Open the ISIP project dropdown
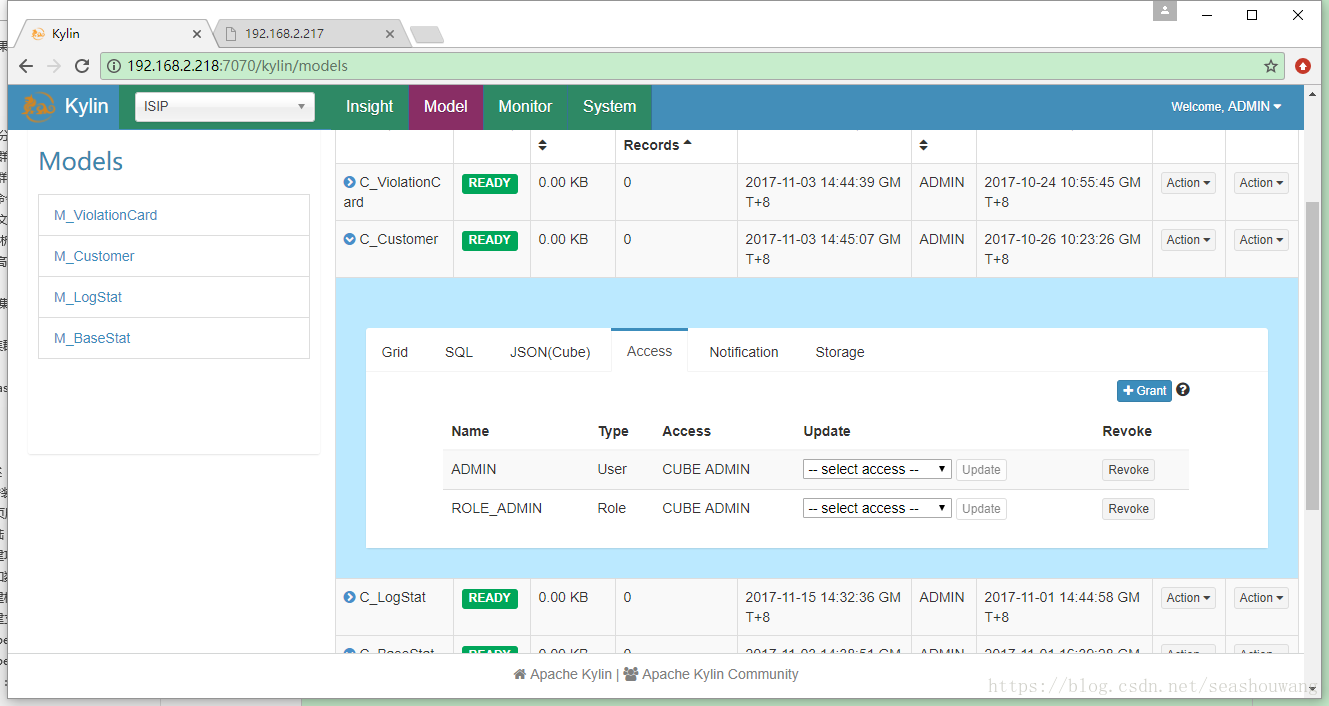This screenshot has height=706, width=1329. tap(225, 107)
